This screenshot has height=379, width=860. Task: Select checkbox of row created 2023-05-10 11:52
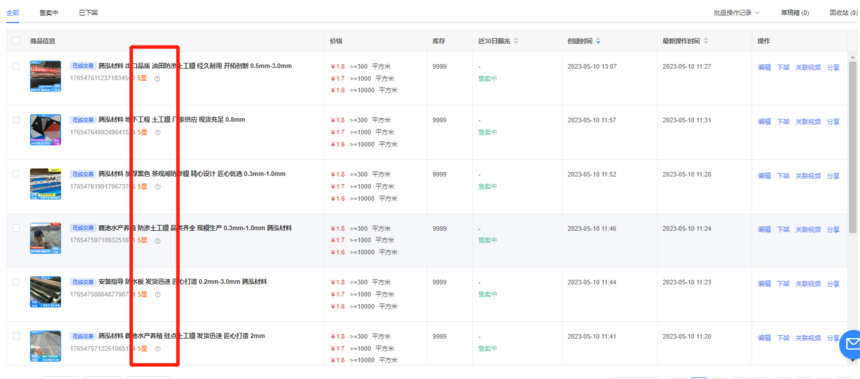16,174
